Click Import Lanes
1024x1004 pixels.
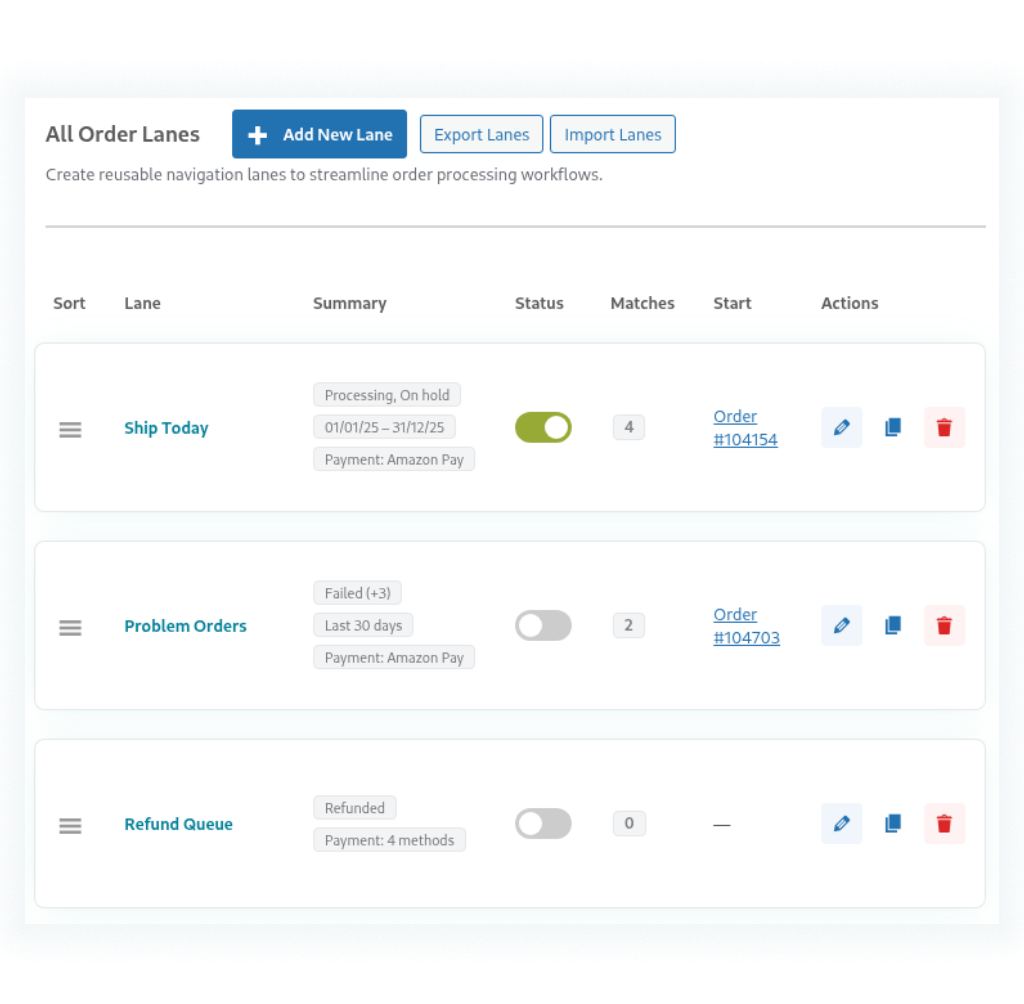(613, 134)
